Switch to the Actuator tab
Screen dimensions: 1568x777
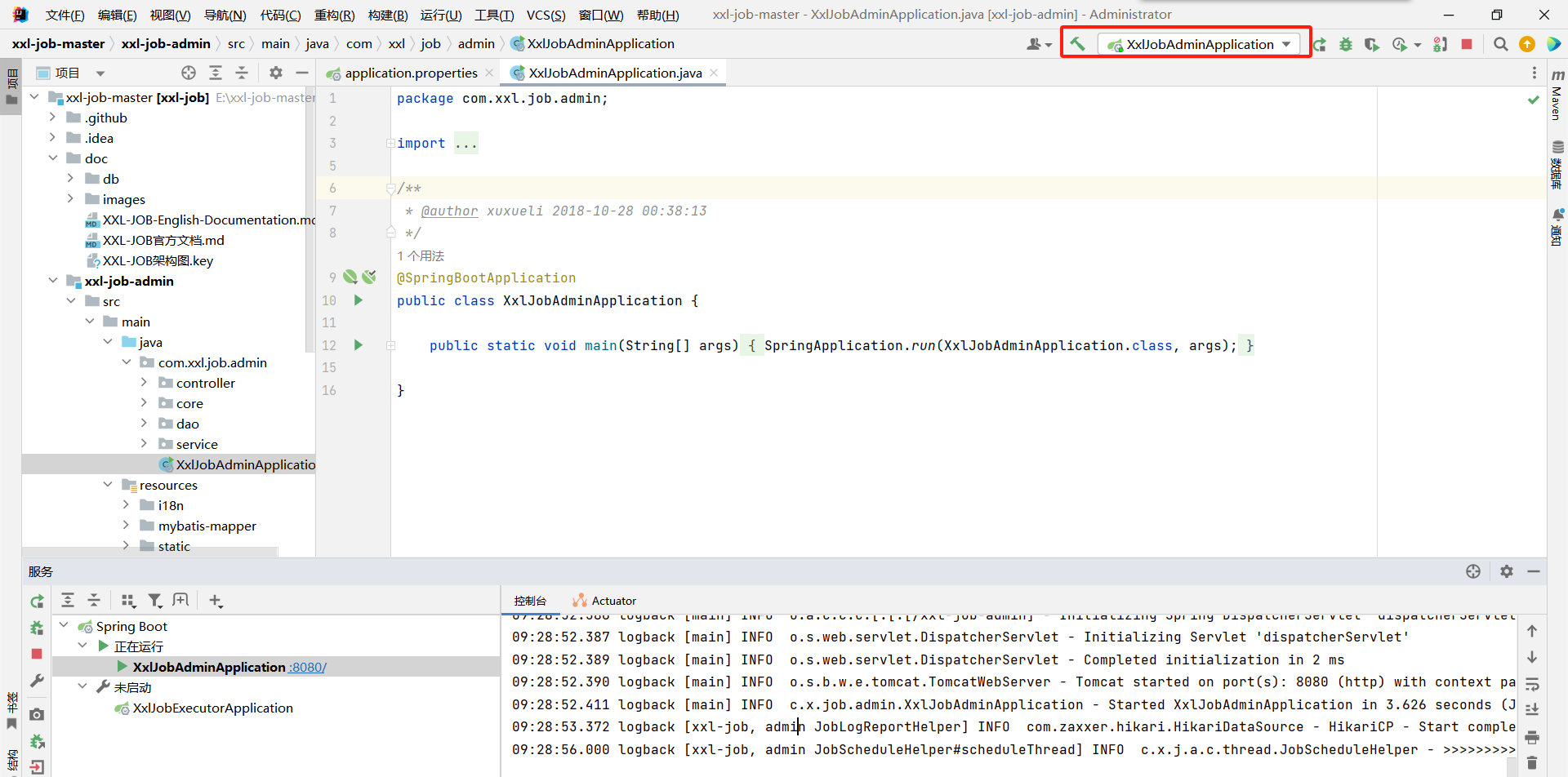click(604, 601)
